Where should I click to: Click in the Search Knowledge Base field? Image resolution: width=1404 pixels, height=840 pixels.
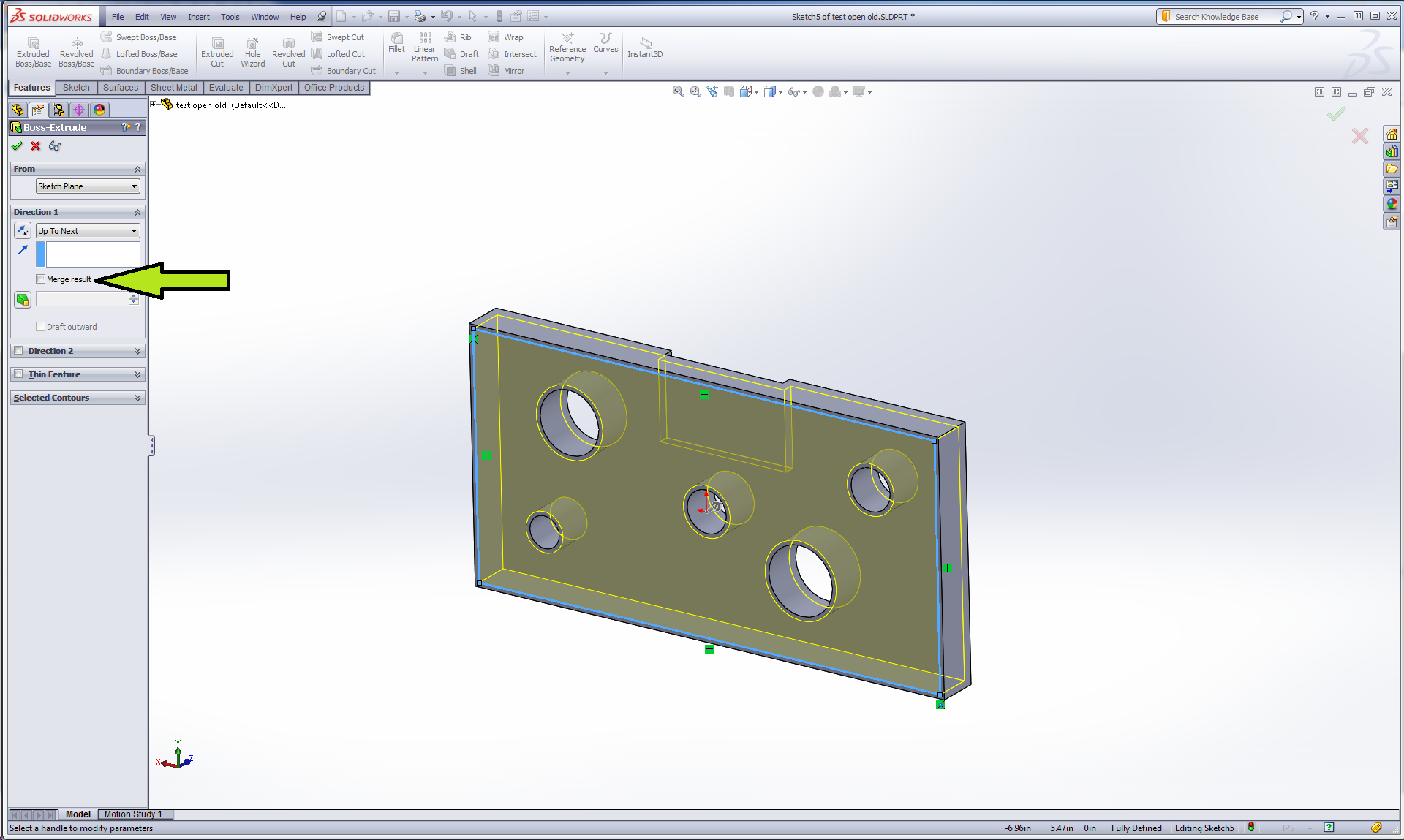1221,17
